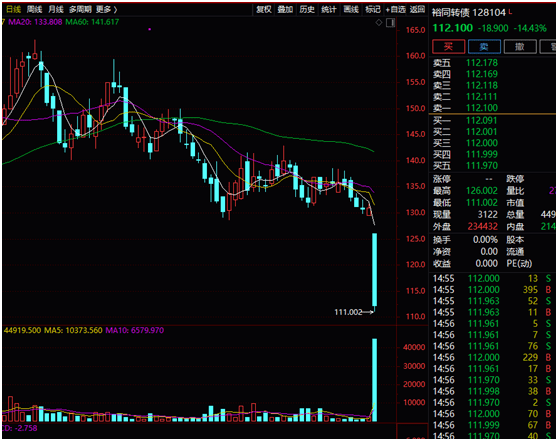
Task: Click the 叠加 overlay toolbar button
Action: tap(285, 10)
